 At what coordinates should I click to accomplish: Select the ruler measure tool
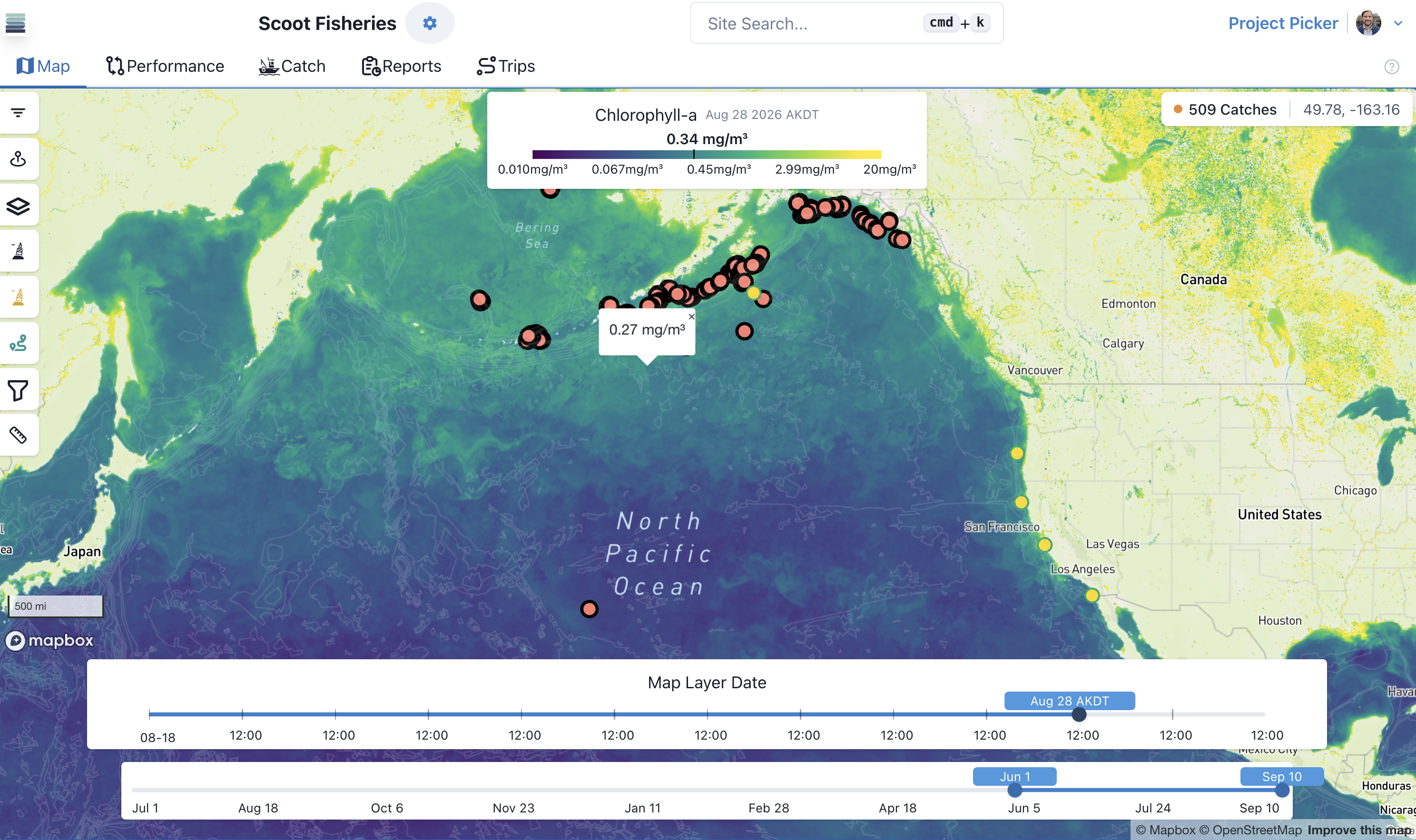(18, 435)
